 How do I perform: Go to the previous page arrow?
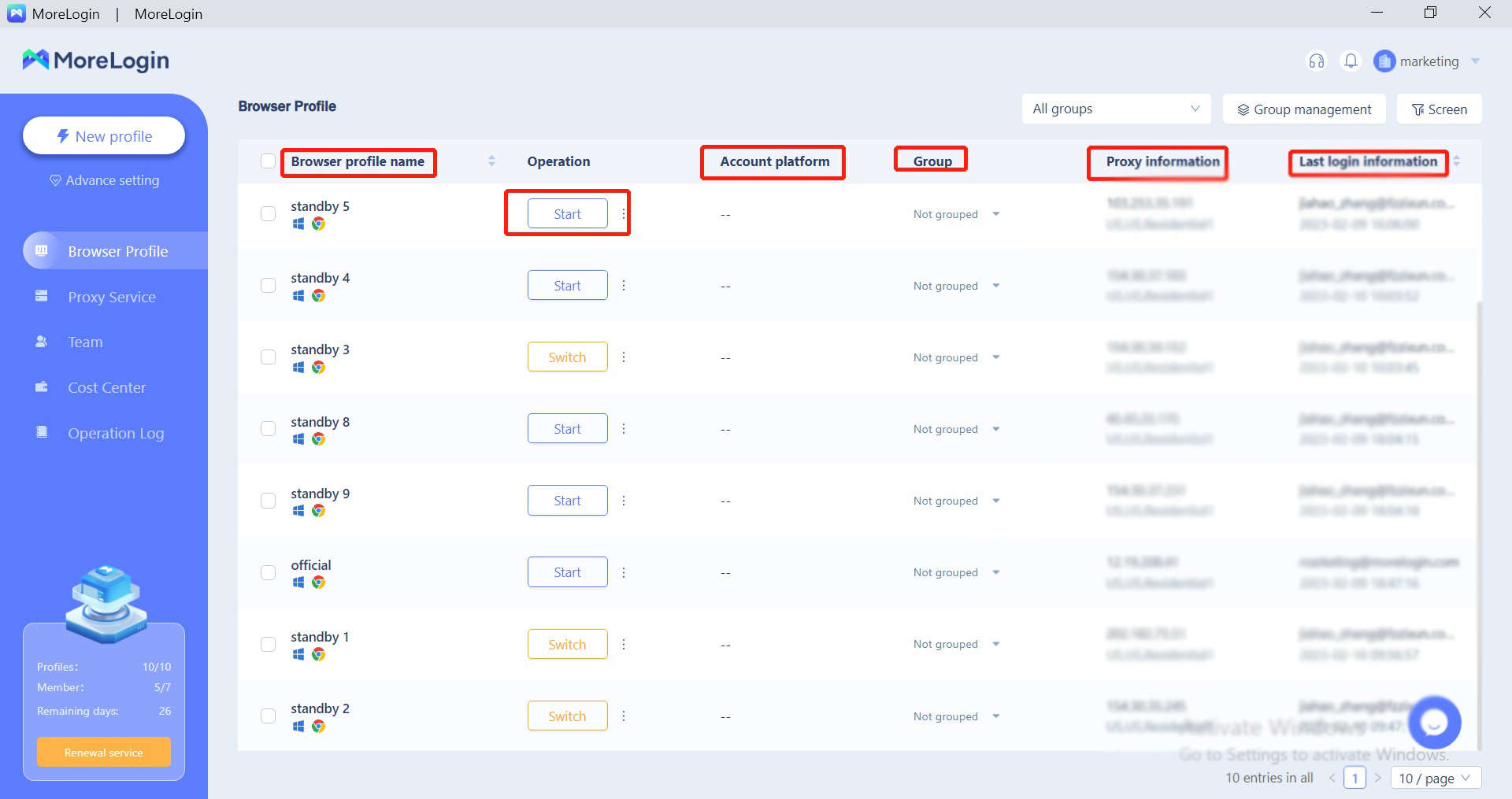[x=1332, y=778]
